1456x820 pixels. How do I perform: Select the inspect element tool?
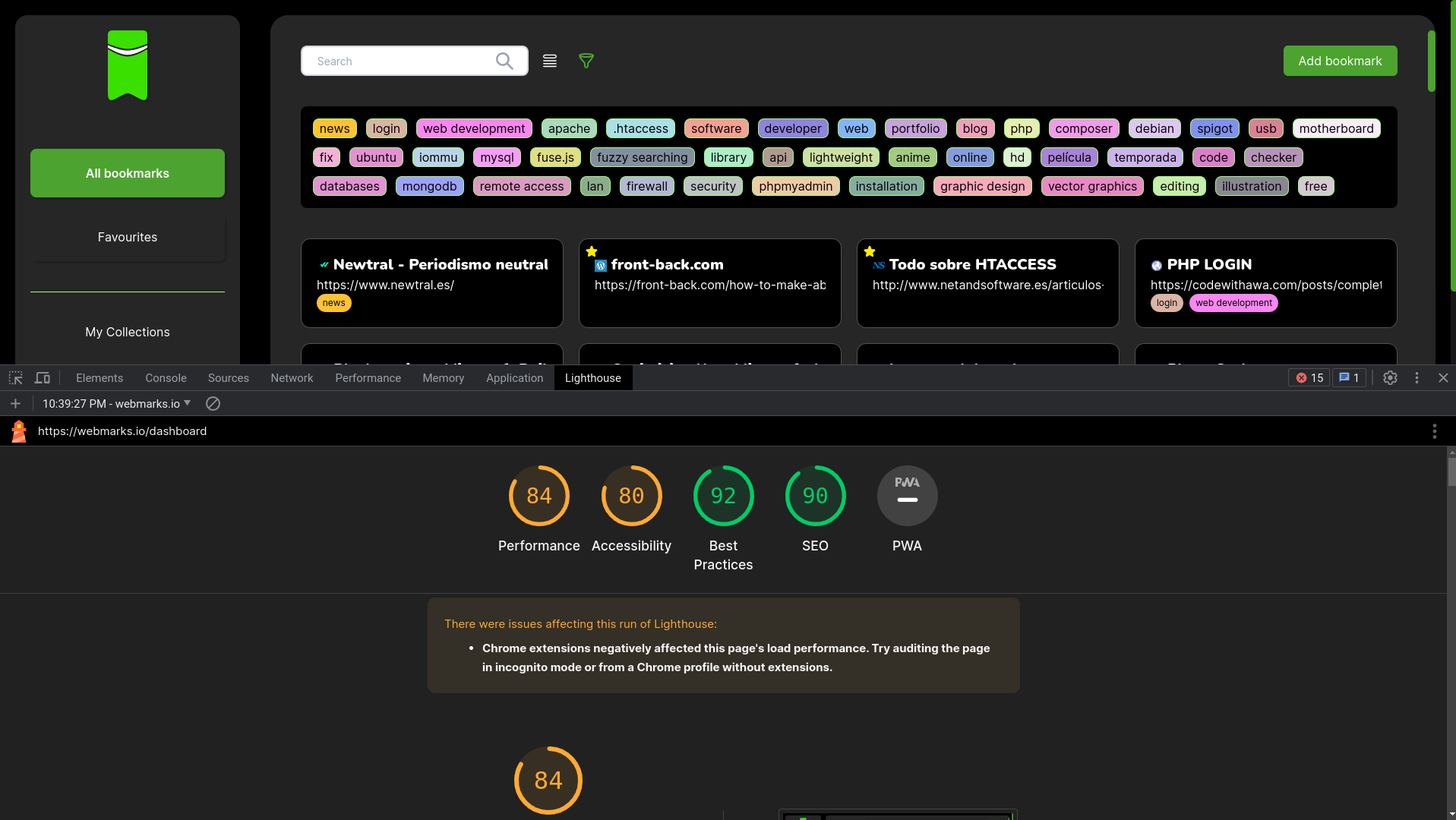[15, 377]
